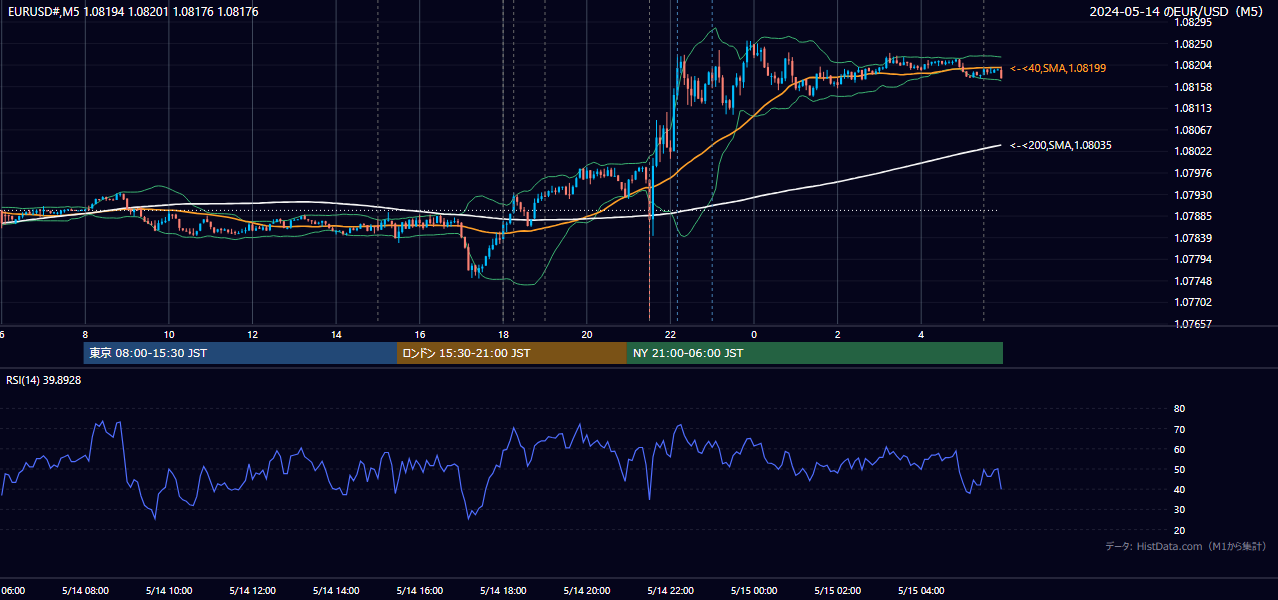Click the 5/14 20:00 date label
Screen dimensions: 1278x600
click(x=587, y=590)
